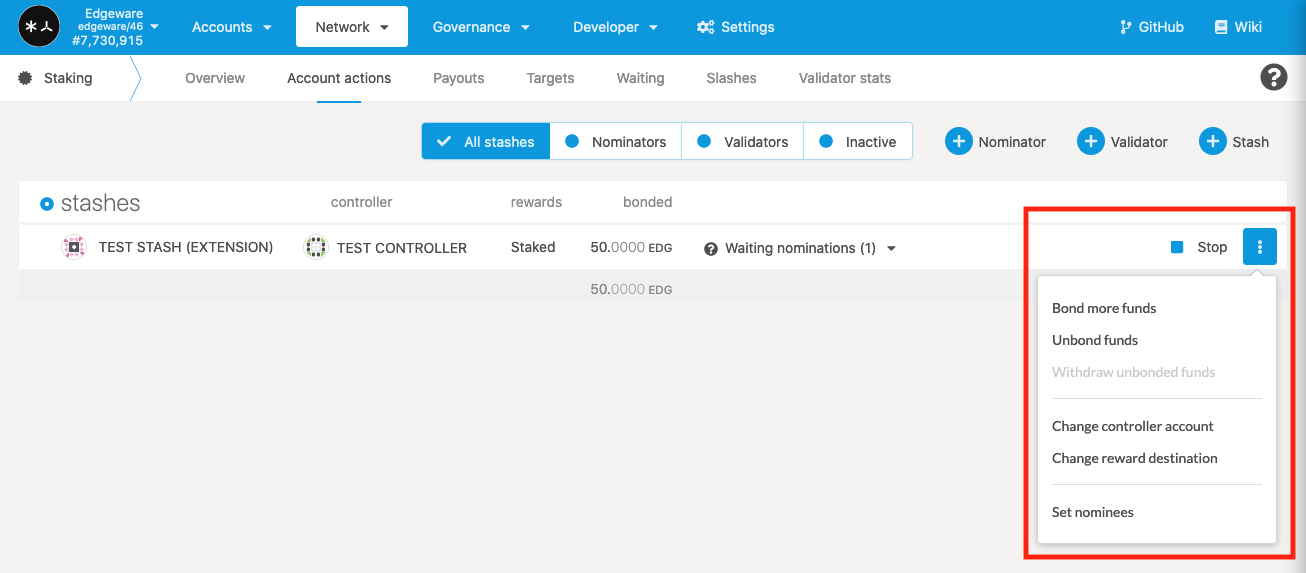The height and width of the screenshot is (573, 1306).
Task: Click the three-dot stash options button
Action: click(x=1259, y=247)
